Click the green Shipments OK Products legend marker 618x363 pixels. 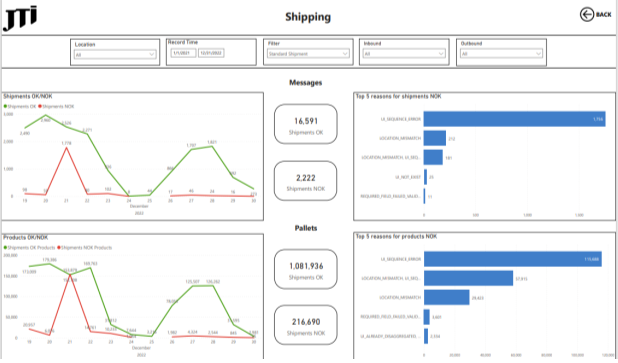(5, 248)
